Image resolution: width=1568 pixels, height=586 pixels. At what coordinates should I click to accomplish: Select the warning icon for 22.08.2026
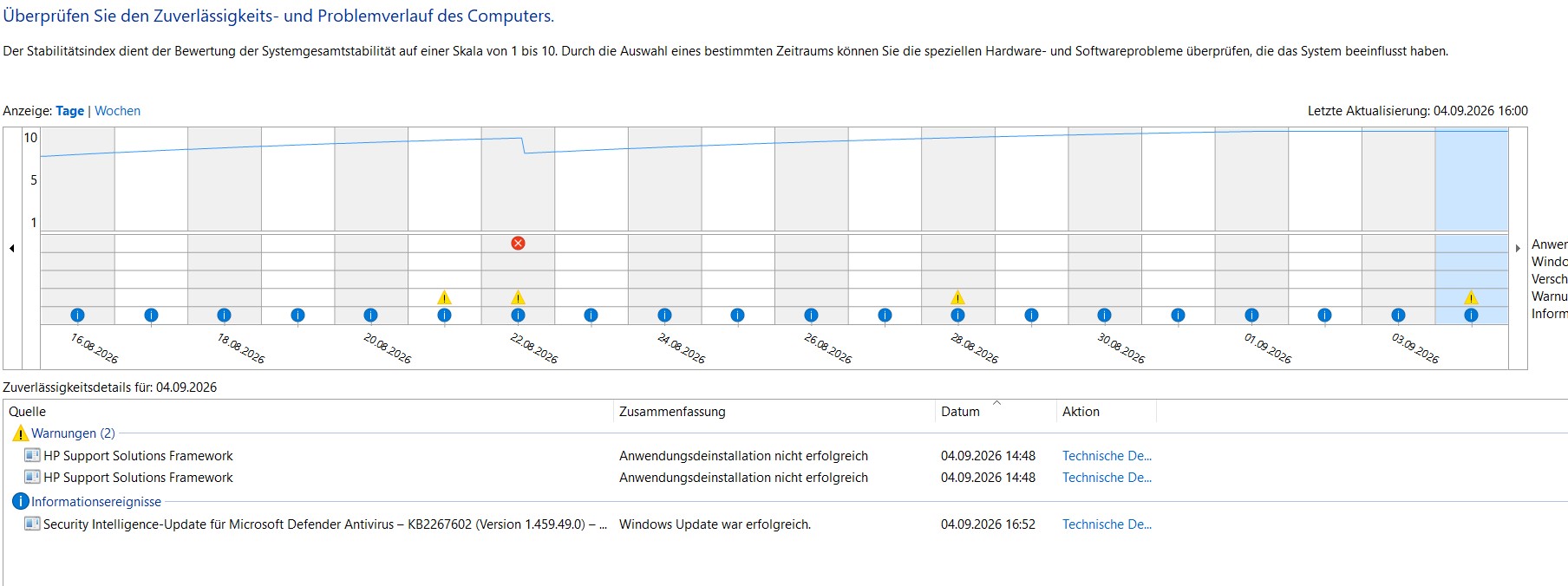518,297
